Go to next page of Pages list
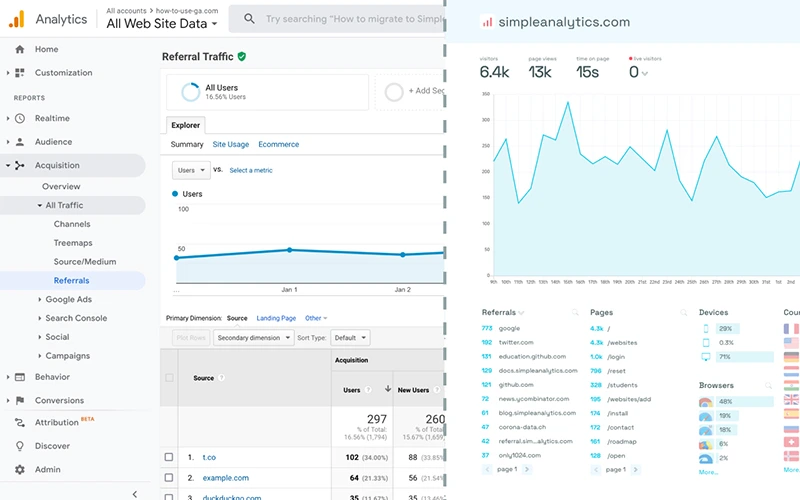The width and height of the screenshot is (800, 500). click(635, 469)
